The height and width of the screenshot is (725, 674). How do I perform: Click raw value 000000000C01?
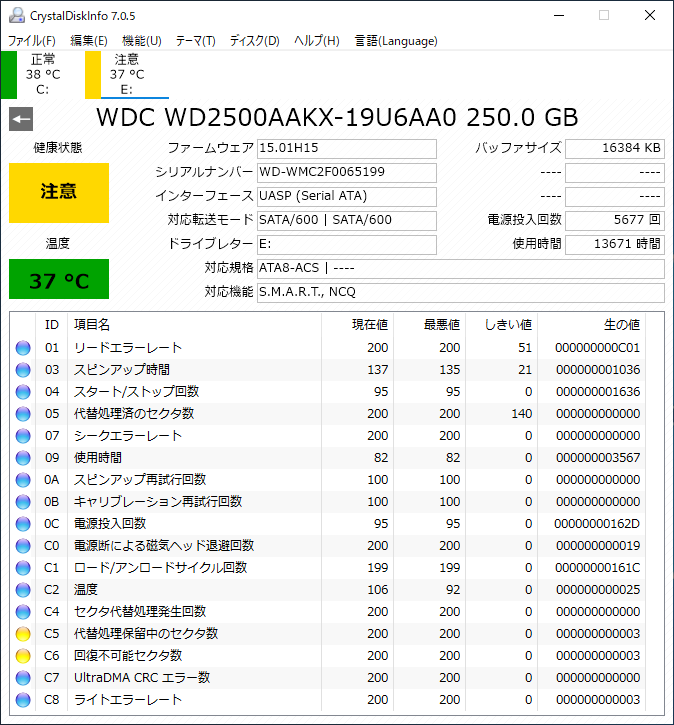click(598, 348)
